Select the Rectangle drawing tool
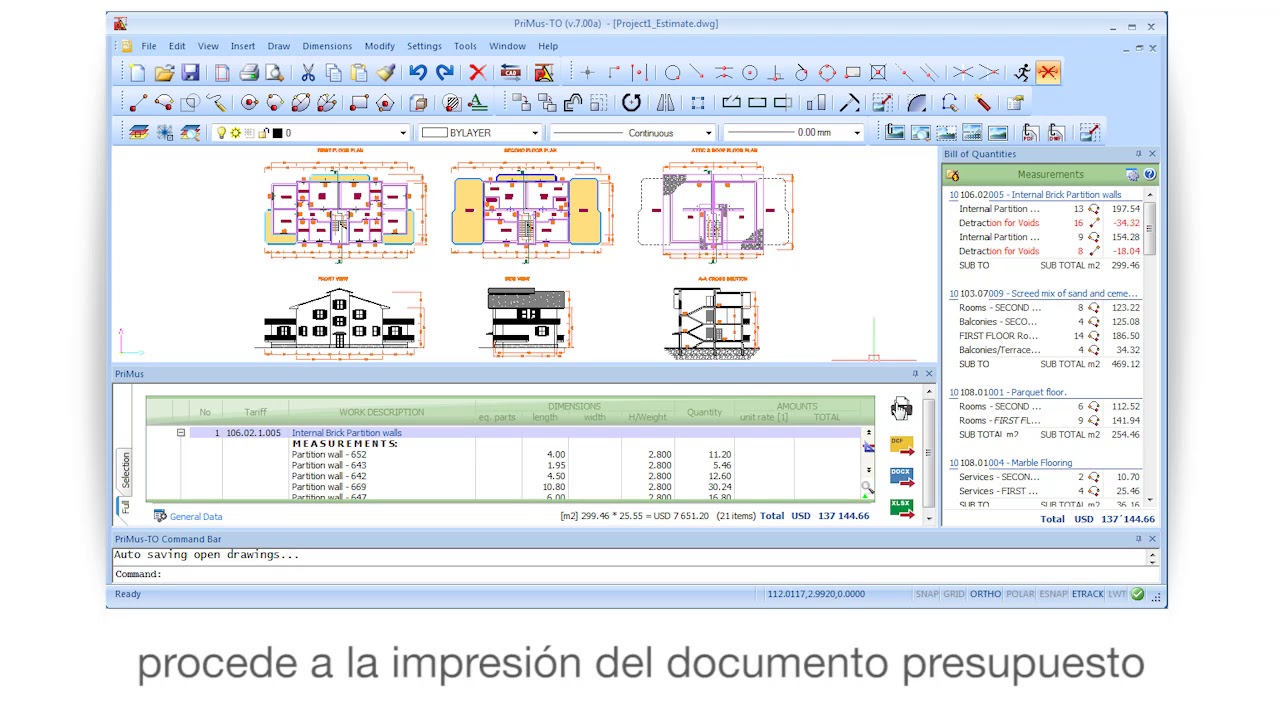This screenshot has height=720, width=1280. point(359,102)
